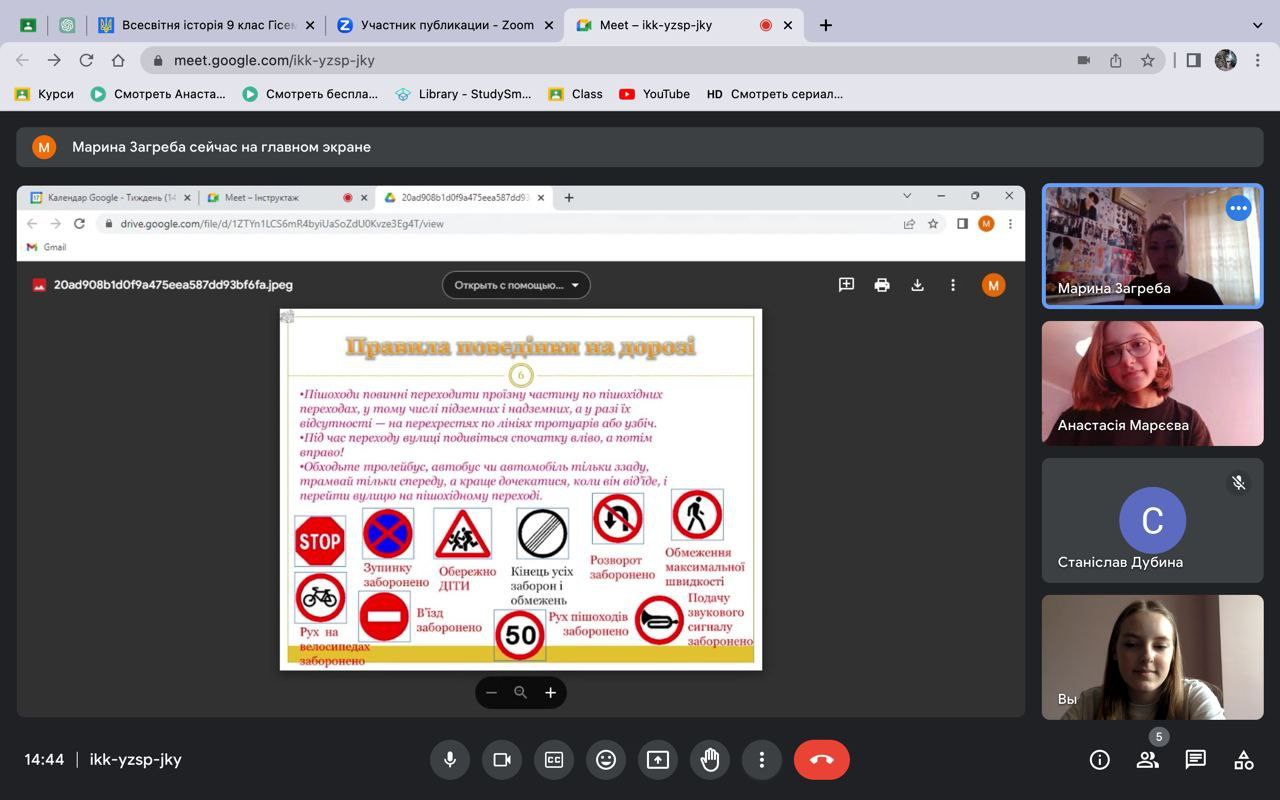
Task: Click the red leave call button
Action: click(821, 760)
